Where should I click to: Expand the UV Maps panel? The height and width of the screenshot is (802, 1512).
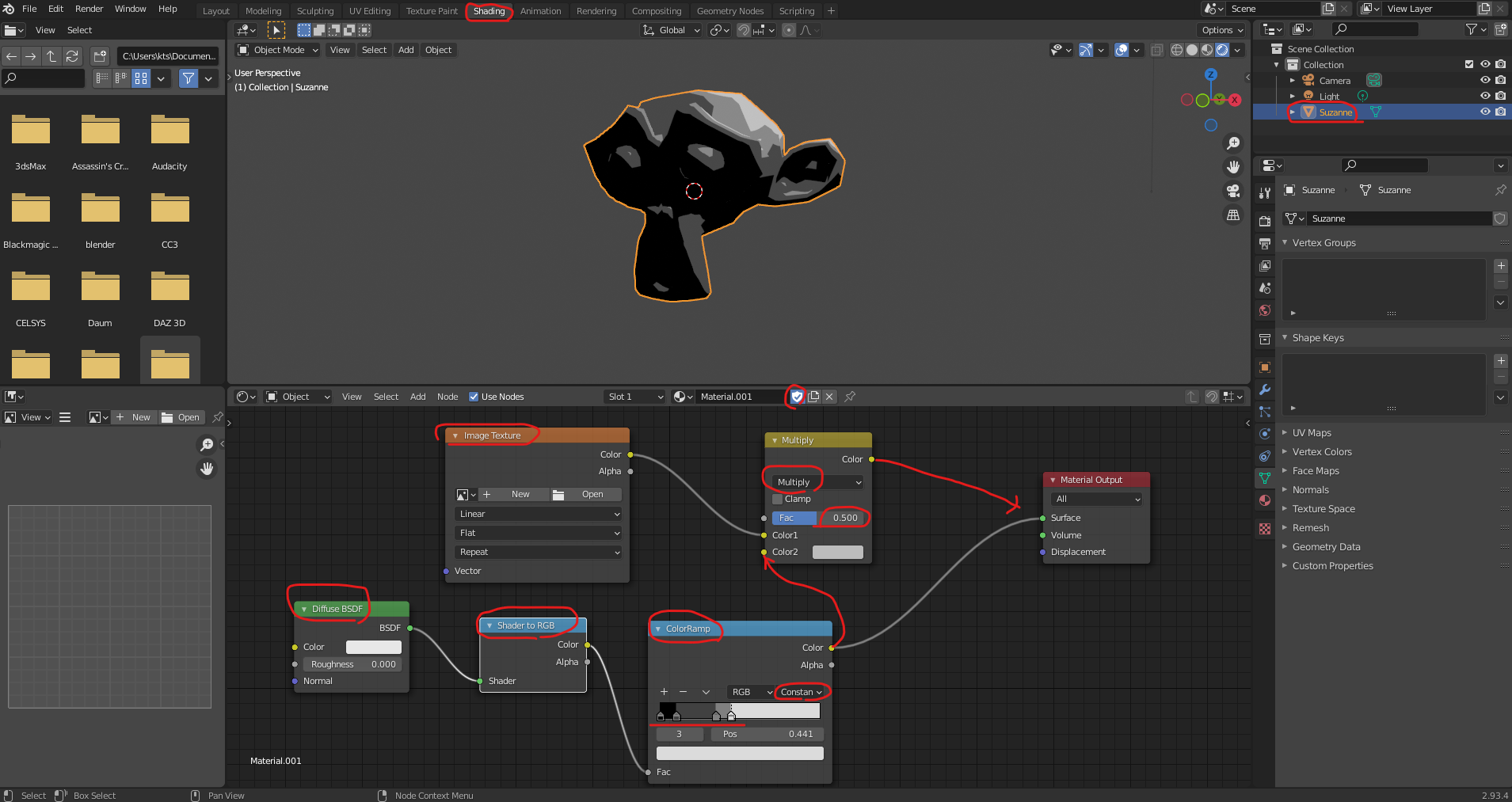tap(1312, 433)
